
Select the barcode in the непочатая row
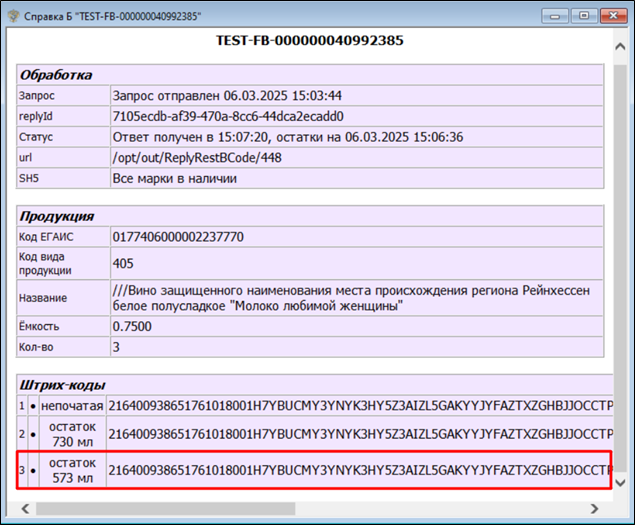pyautogui.click(x=358, y=405)
